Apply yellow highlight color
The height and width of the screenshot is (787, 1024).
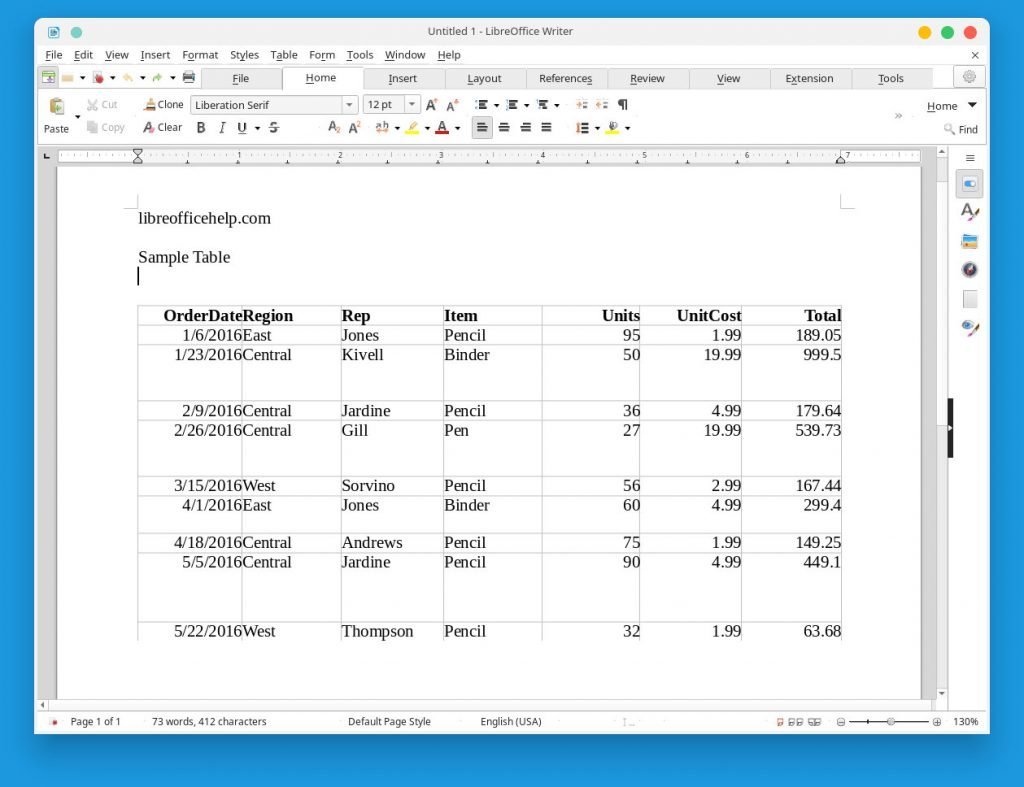(412, 127)
